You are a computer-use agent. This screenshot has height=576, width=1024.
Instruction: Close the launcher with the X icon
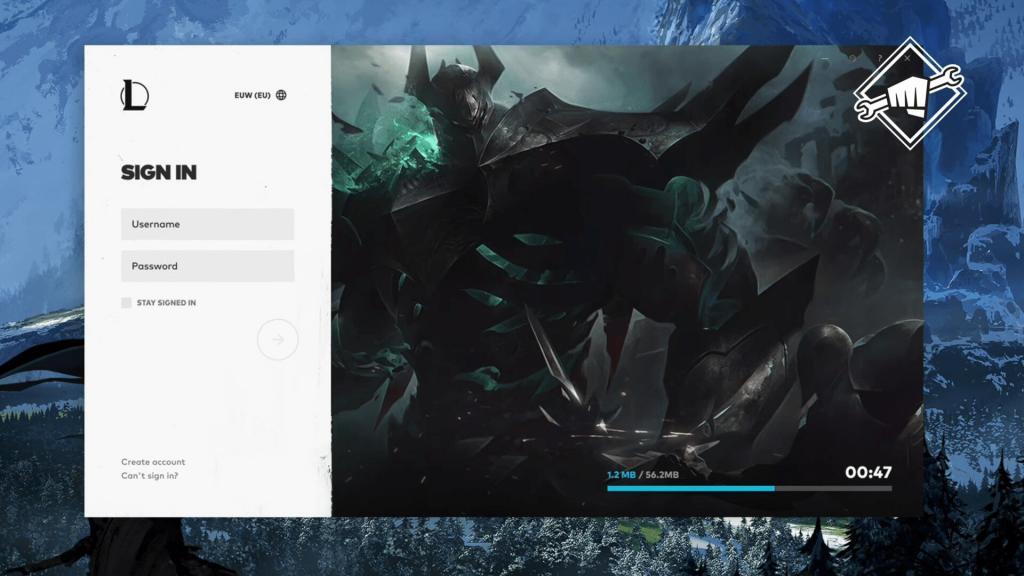[x=906, y=58]
